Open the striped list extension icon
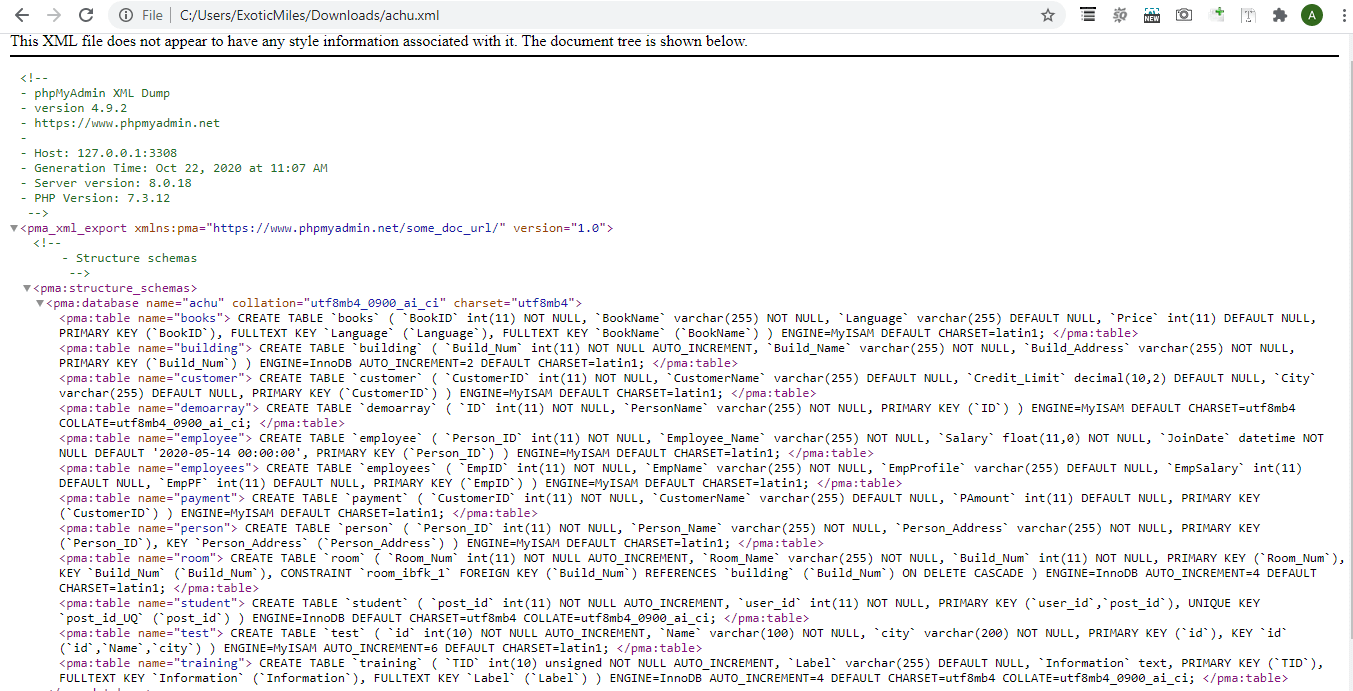 point(1088,15)
